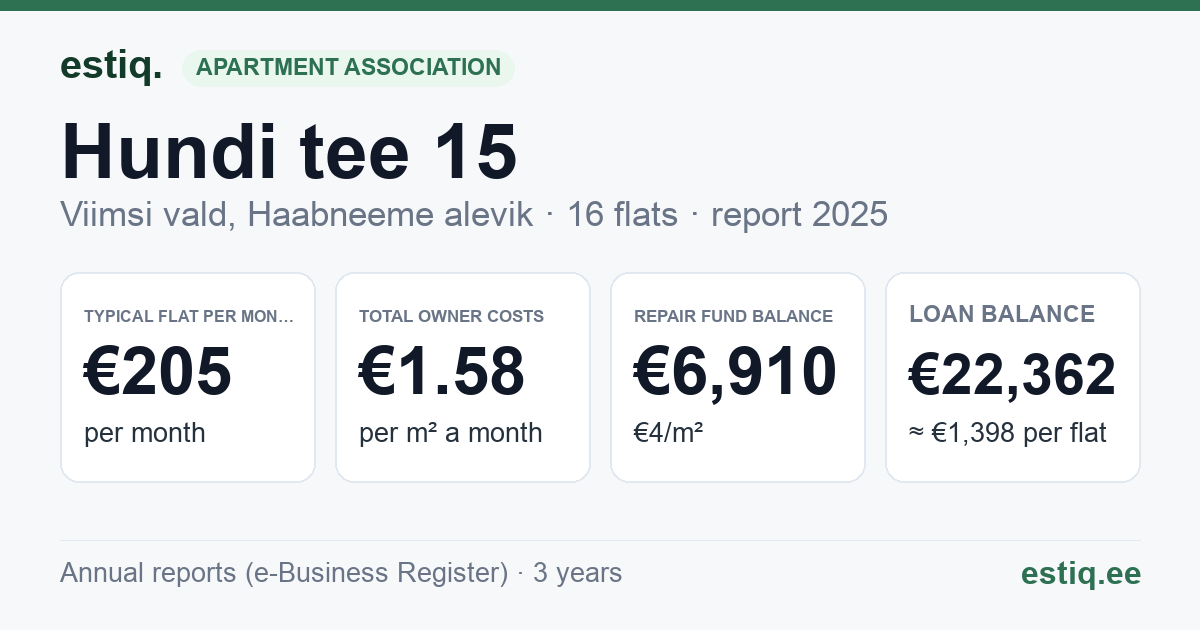Screen dimensions: 1200x630
Task: Click the TYPICAL FLAT PER MON… label
Action: pyautogui.click(x=189, y=316)
